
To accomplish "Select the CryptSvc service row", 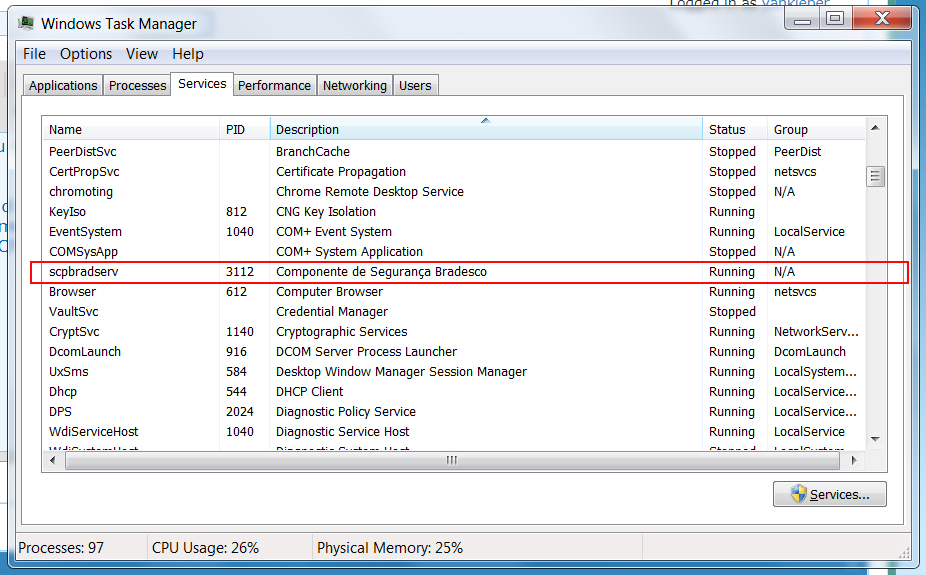I will 453,332.
